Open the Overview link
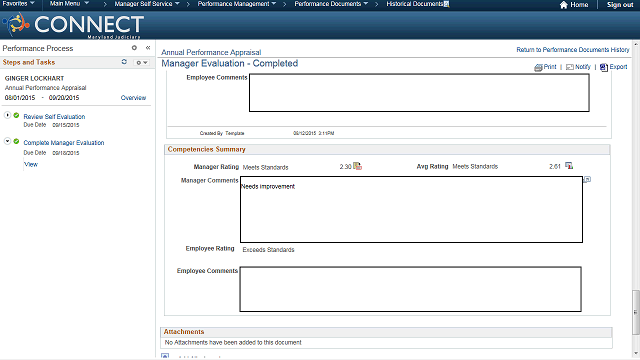 pyautogui.click(x=133, y=98)
